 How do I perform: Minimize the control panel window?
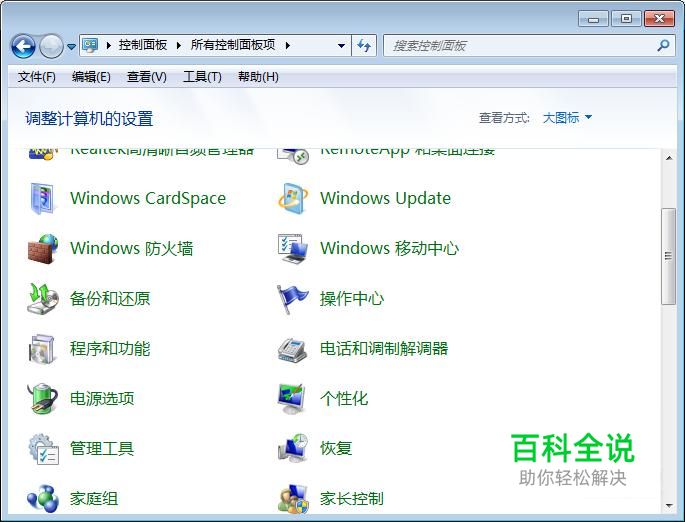tap(593, 19)
